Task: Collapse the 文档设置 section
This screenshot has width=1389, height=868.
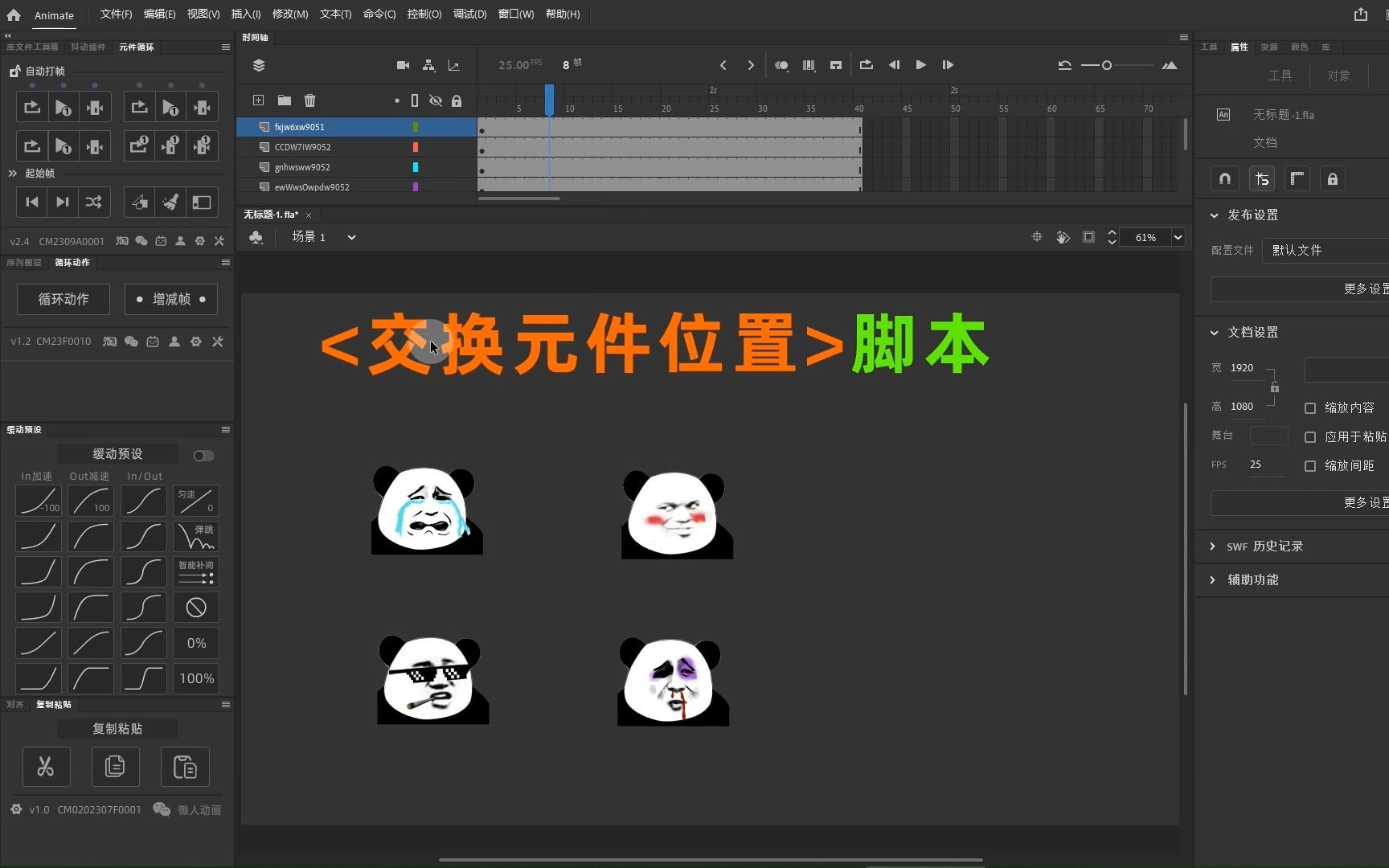Action: [1215, 333]
